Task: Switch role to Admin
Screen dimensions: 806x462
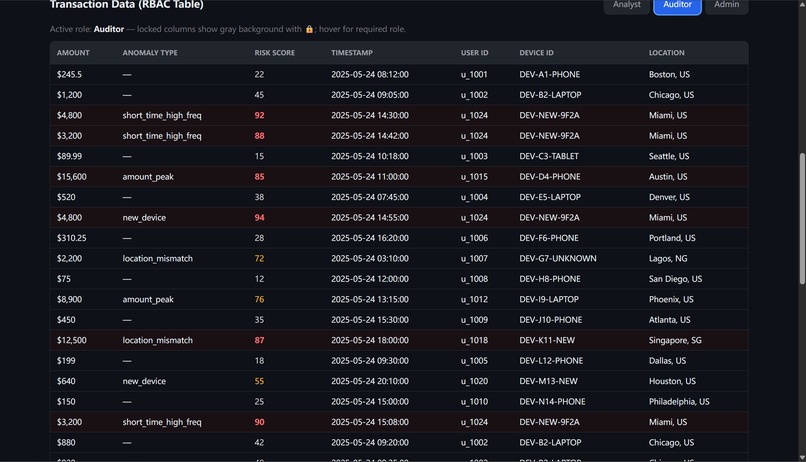Action: (726, 5)
